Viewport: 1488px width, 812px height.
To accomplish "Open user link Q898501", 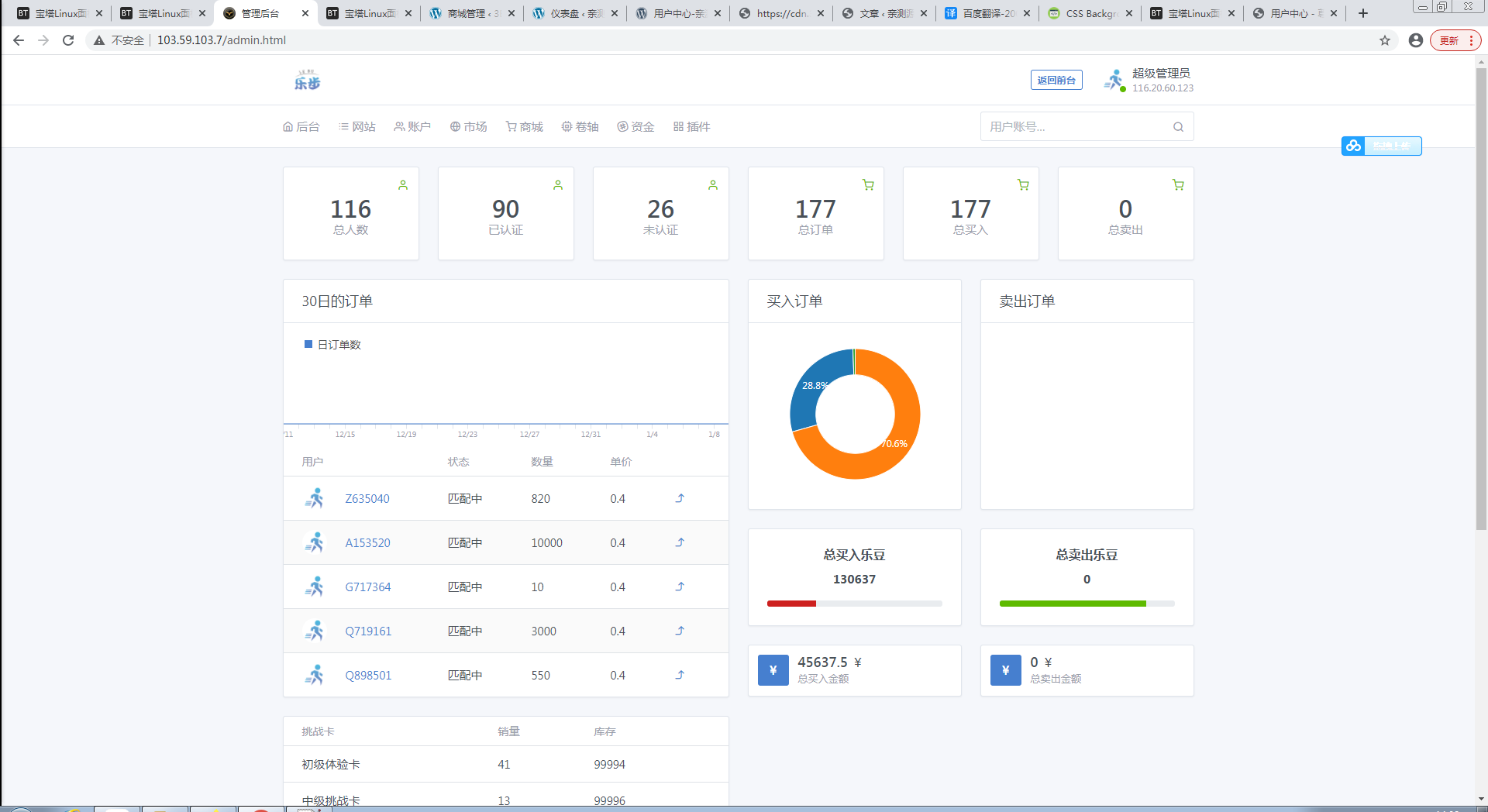I will (369, 675).
